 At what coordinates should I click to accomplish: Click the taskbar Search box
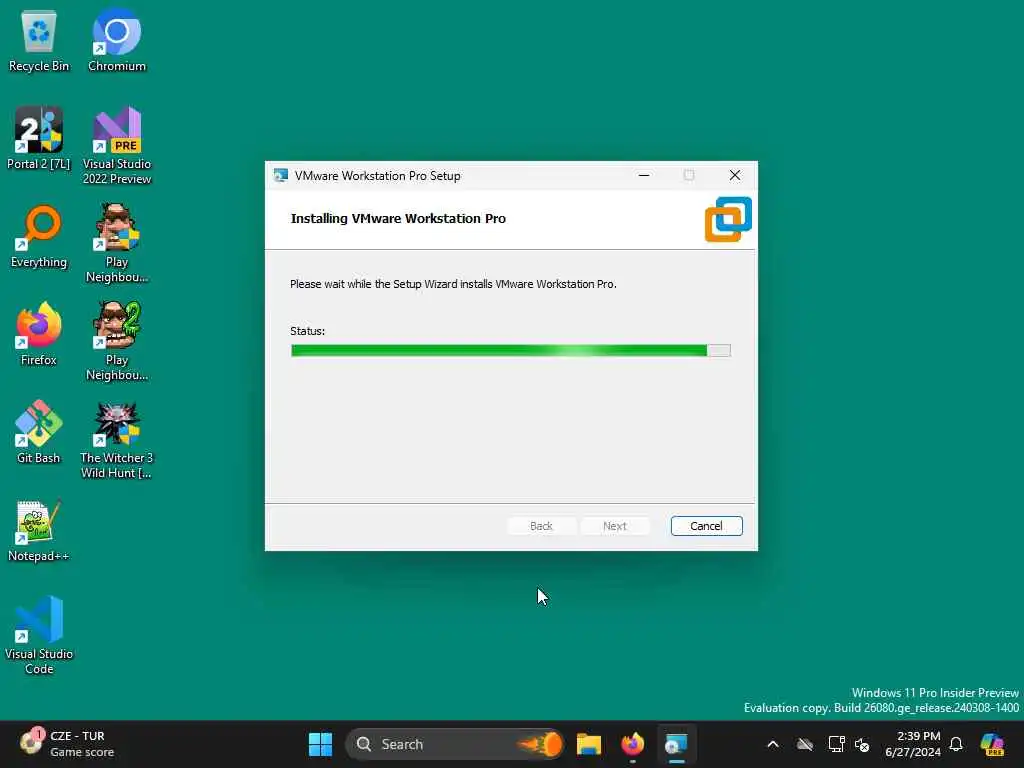click(455, 744)
